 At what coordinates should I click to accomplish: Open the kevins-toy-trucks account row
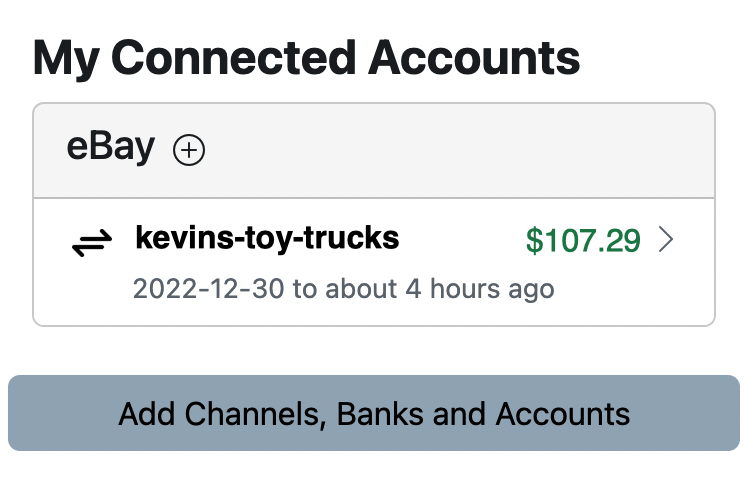(374, 262)
